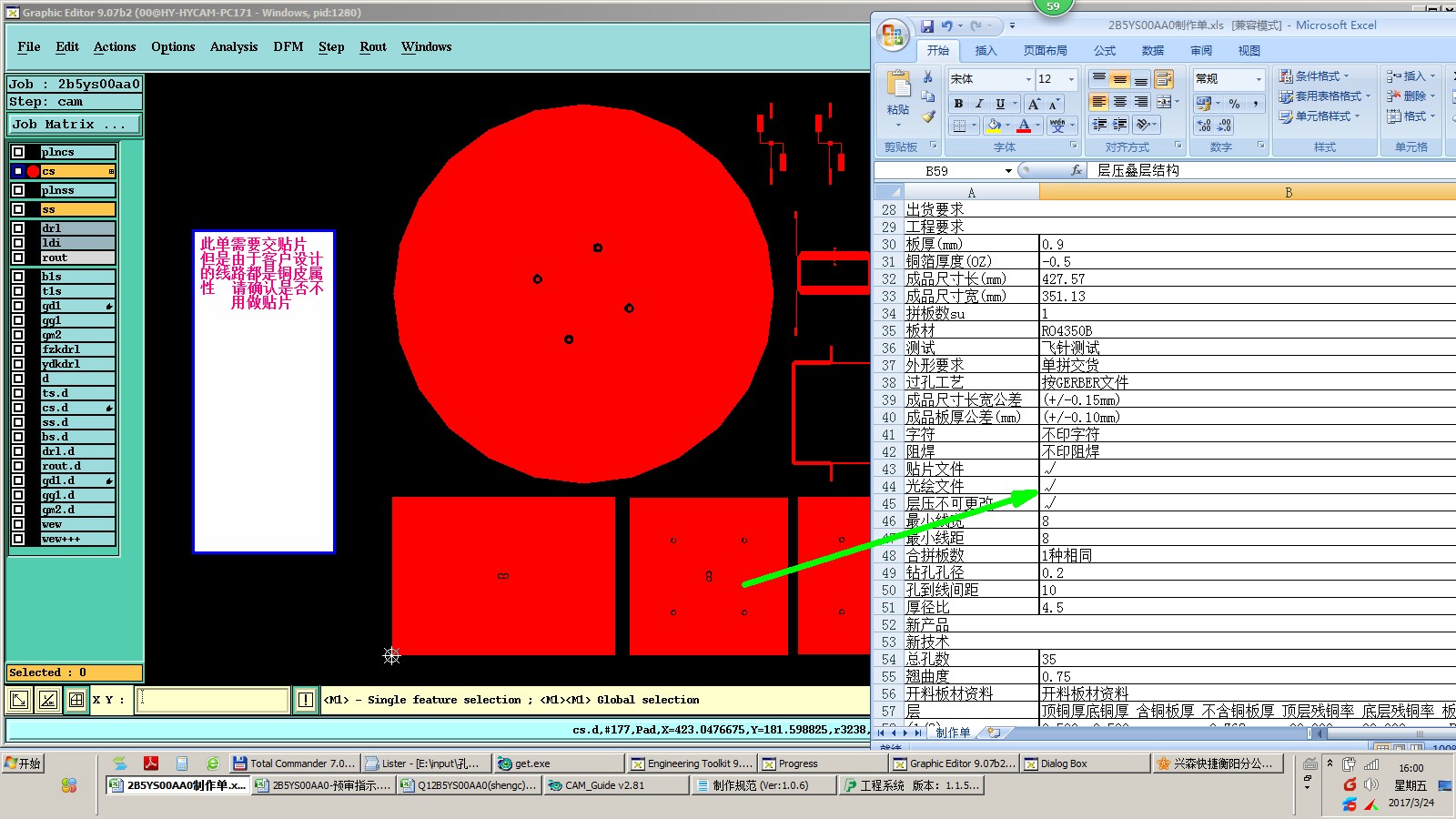Open fill color dropdown arrow
This screenshot has height=819, width=1456.
[1007, 125]
